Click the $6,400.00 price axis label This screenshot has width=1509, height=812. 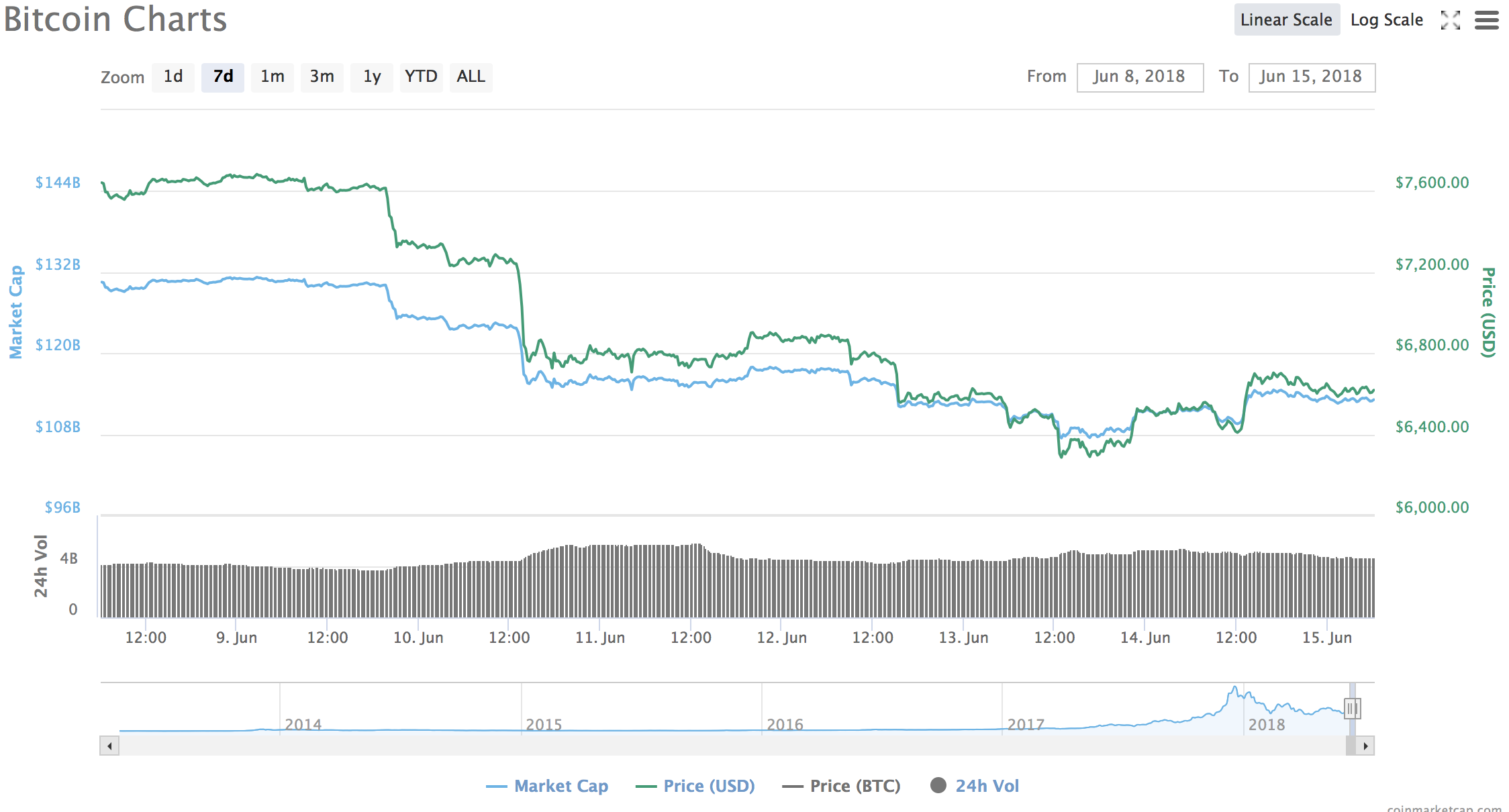coord(1432,427)
